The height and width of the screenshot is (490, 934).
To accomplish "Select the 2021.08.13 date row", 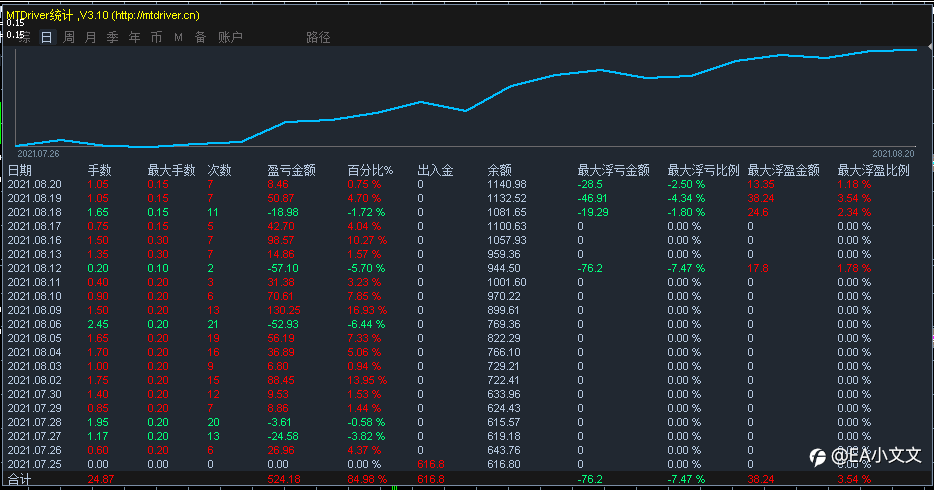I will click(x=35, y=254).
